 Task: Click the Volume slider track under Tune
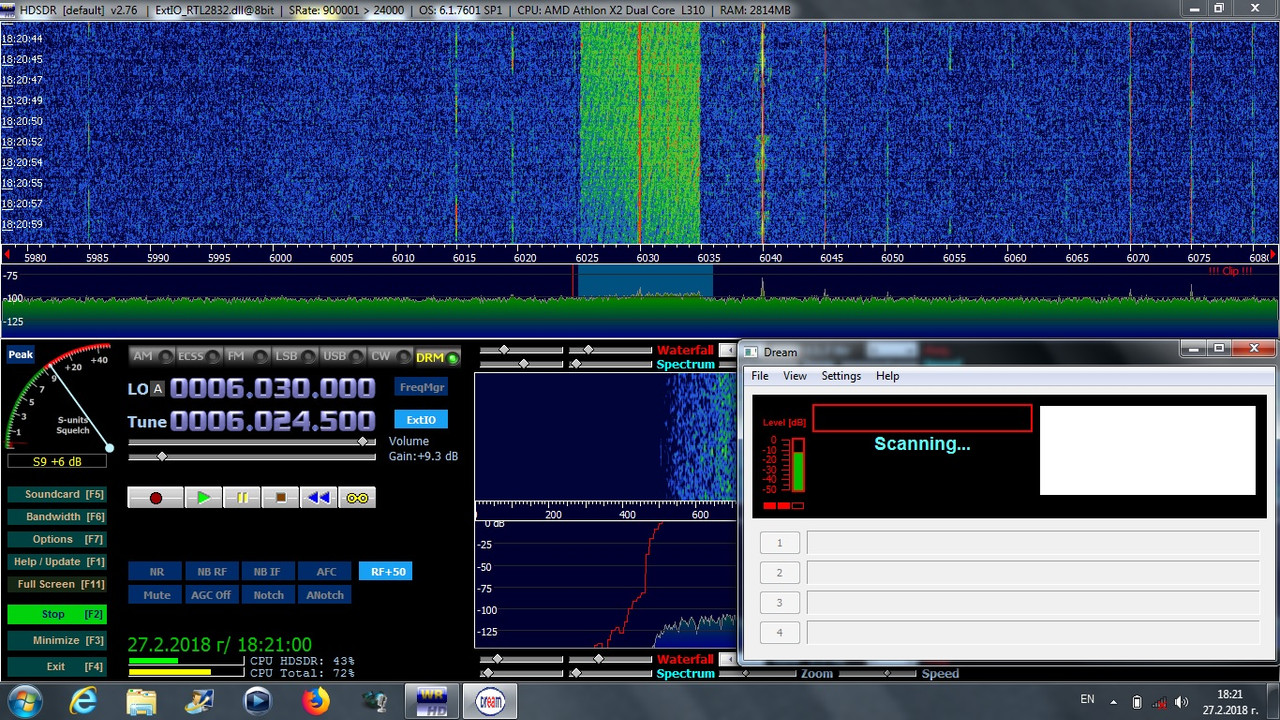pyautogui.click(x=253, y=441)
